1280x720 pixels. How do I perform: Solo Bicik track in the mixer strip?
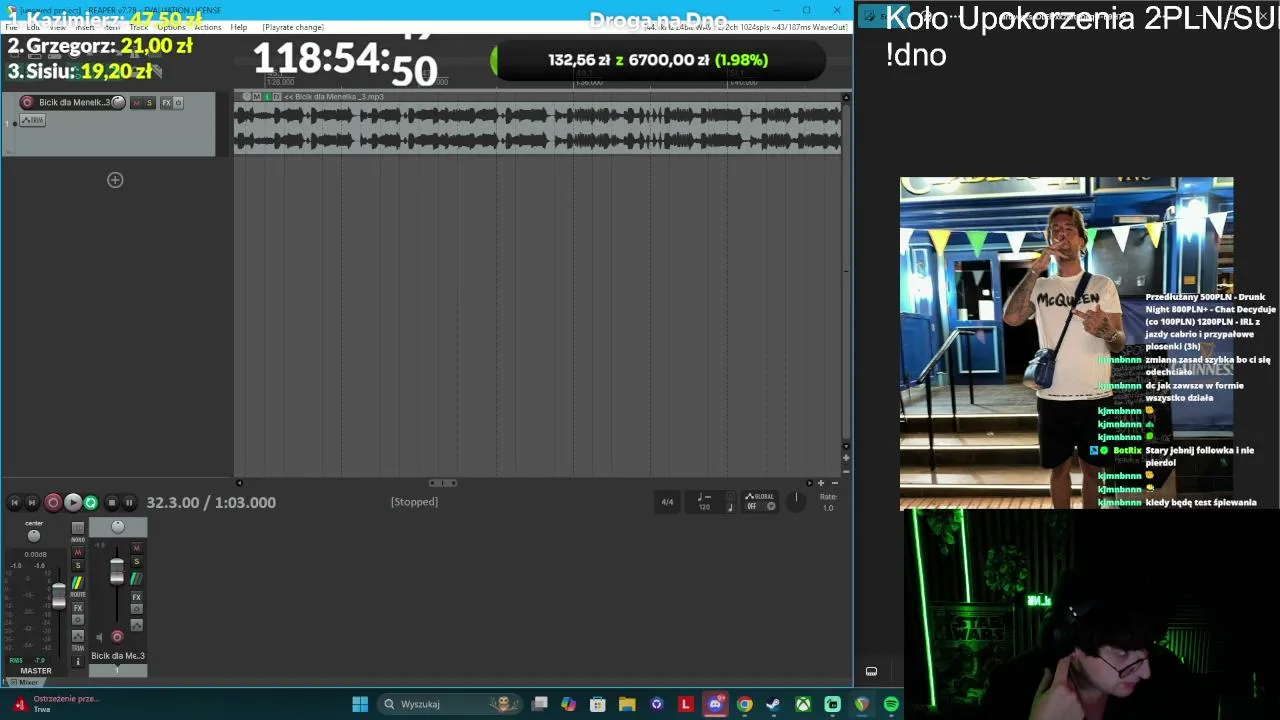137,561
